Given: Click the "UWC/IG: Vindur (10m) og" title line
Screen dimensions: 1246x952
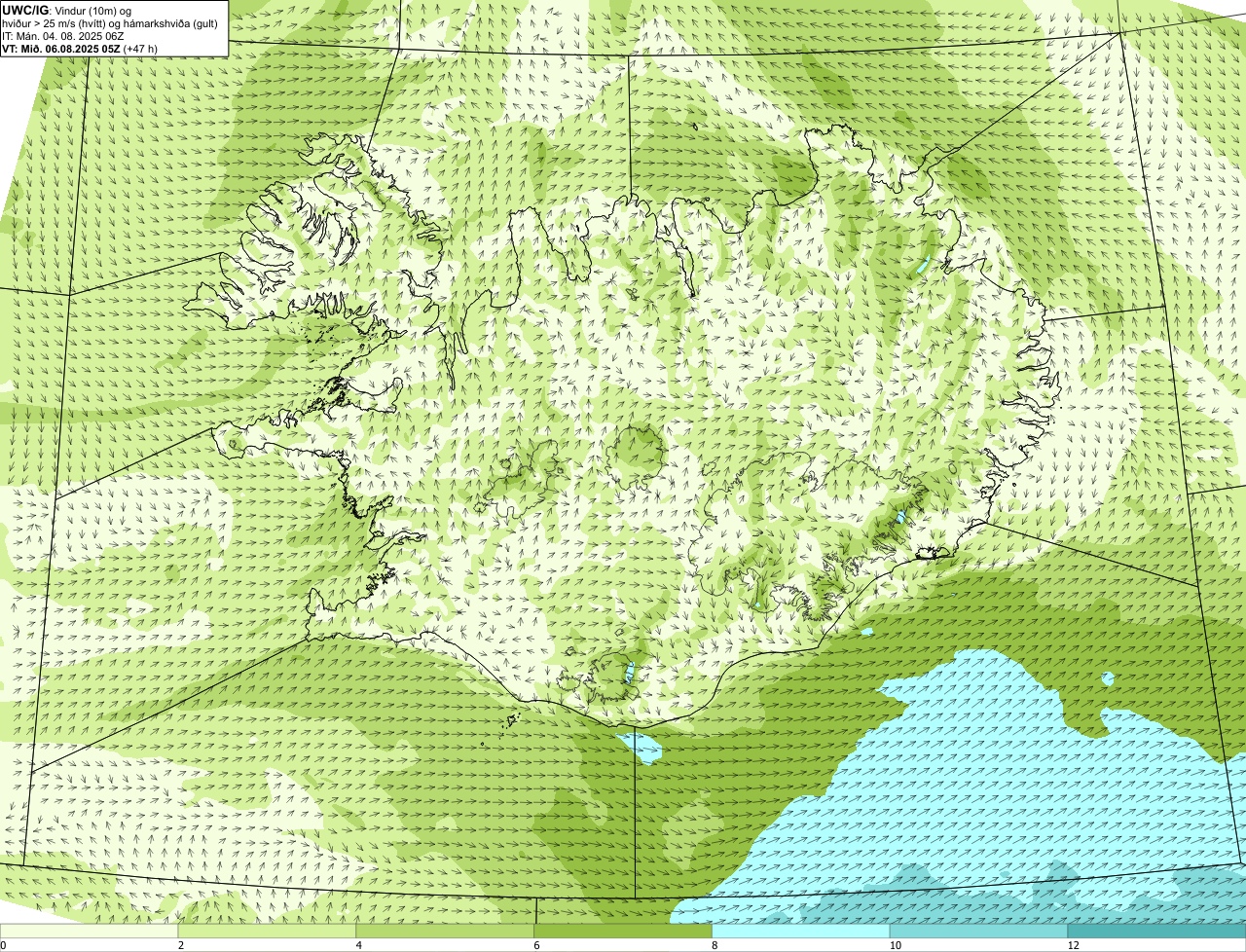Looking at the screenshot, I should [66, 10].
